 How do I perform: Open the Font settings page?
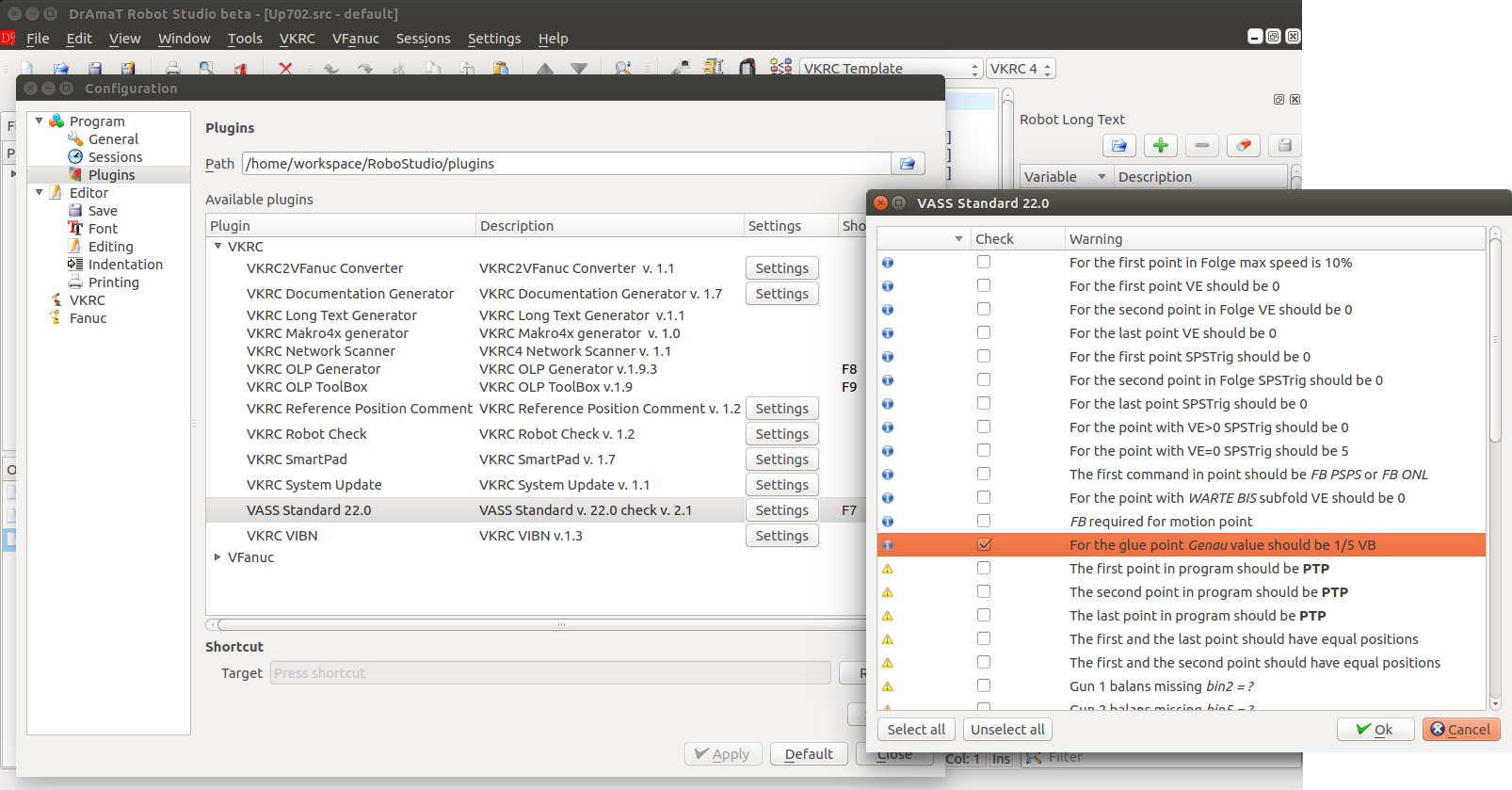point(103,229)
